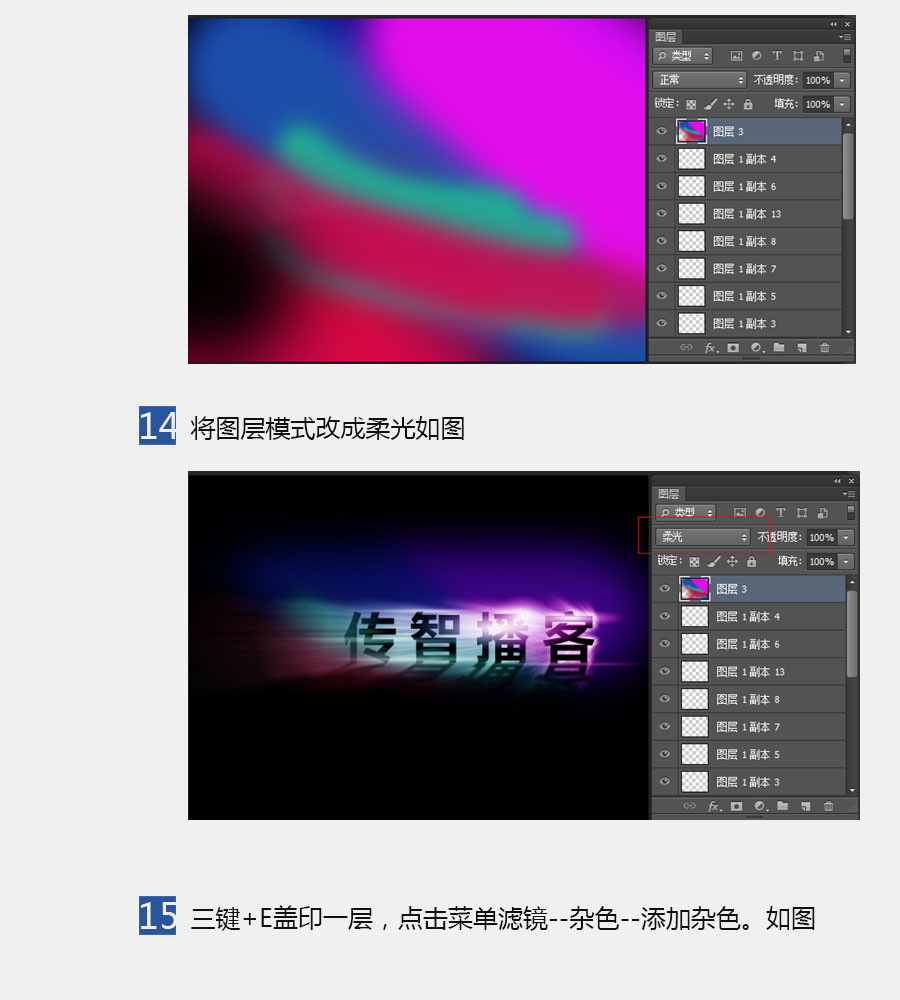The width and height of the screenshot is (900, 1000).
Task: Add layer mask using upper Layers panel icon
Action: click(733, 348)
